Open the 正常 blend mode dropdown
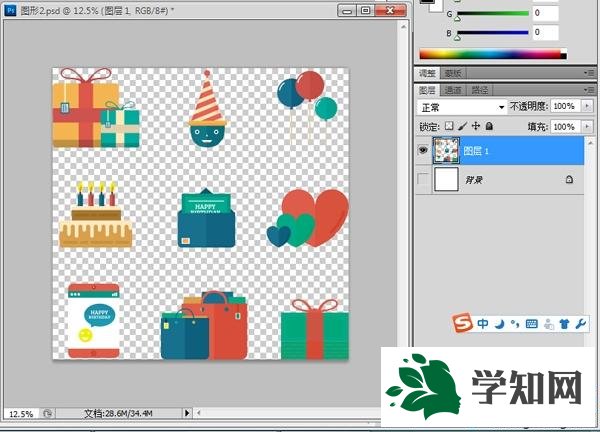Image resolution: width=600 pixels, height=432 pixels. tap(462, 107)
